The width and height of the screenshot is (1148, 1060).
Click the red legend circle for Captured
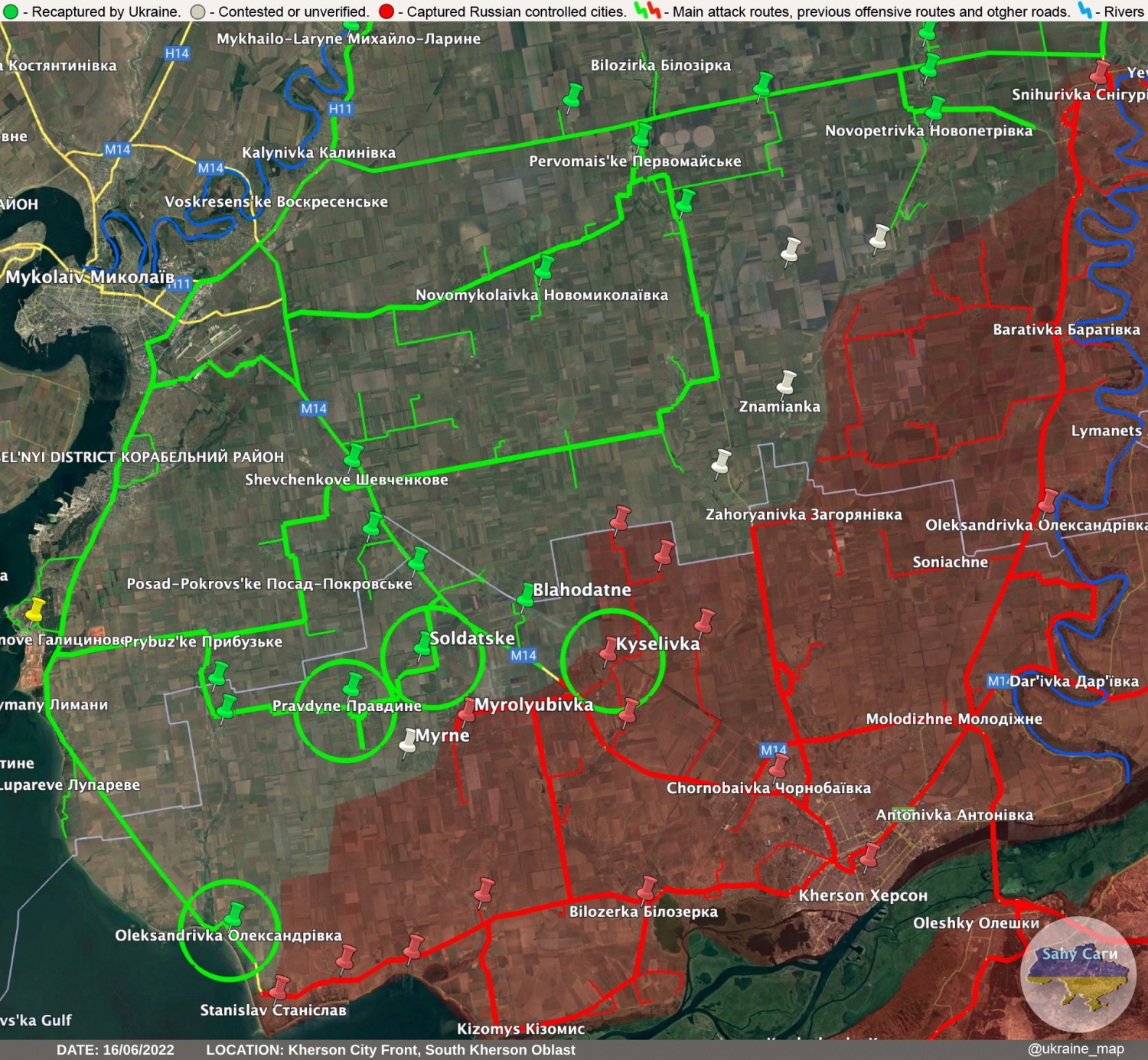[x=386, y=11]
